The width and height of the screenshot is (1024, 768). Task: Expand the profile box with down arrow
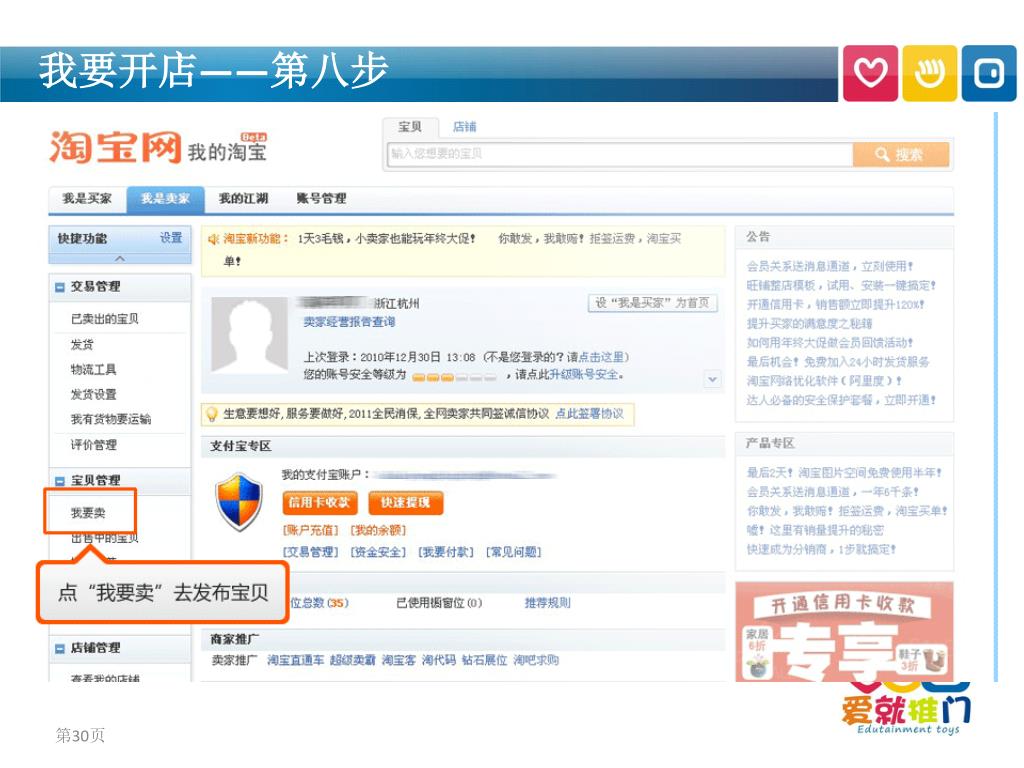click(x=712, y=379)
